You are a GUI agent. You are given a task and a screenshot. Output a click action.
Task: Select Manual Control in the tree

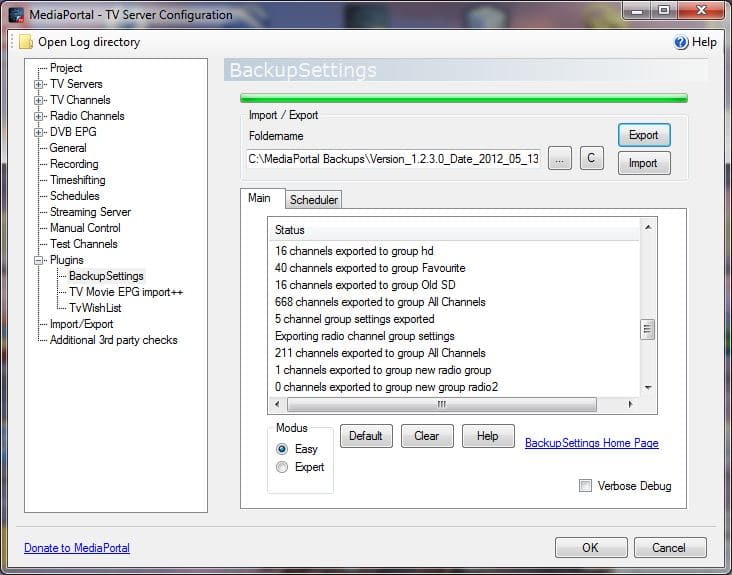(85, 228)
